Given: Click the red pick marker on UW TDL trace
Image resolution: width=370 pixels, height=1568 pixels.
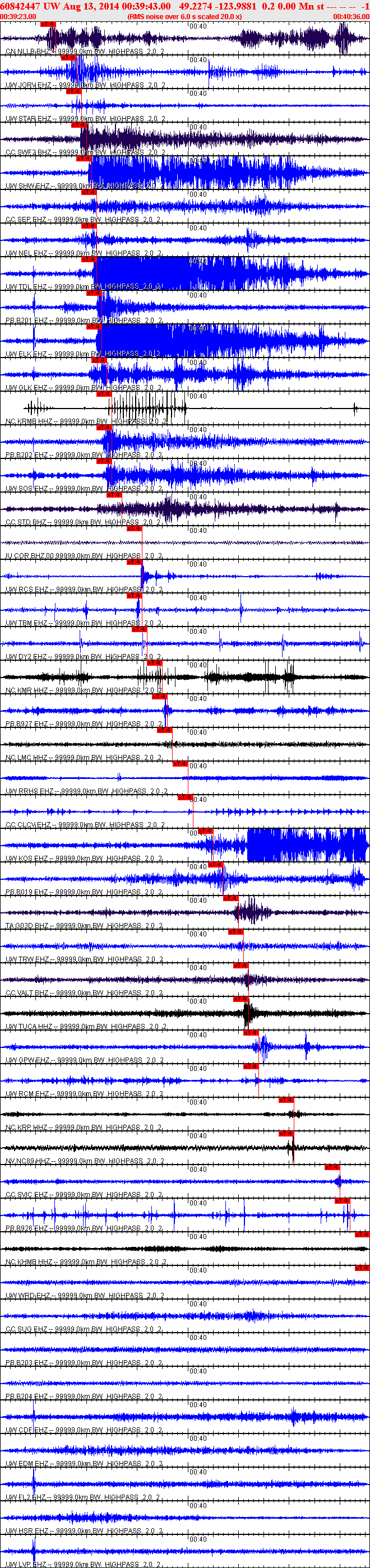Looking at the screenshot, I should point(88,259).
